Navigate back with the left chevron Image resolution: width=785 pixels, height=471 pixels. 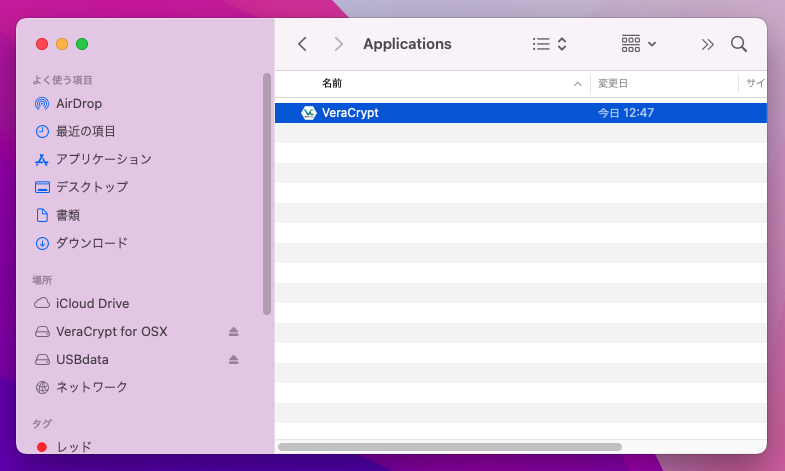(x=303, y=44)
